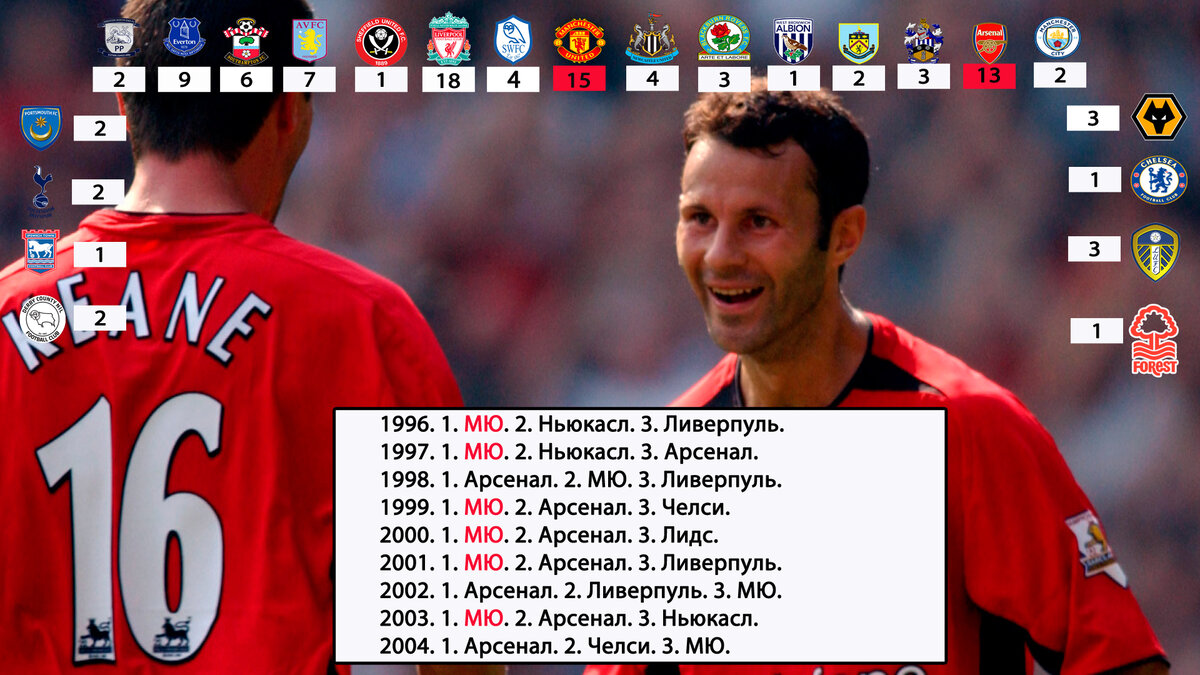Viewport: 1200px width, 675px height.
Task: Click the Manchester City crest
Action: [1058, 38]
